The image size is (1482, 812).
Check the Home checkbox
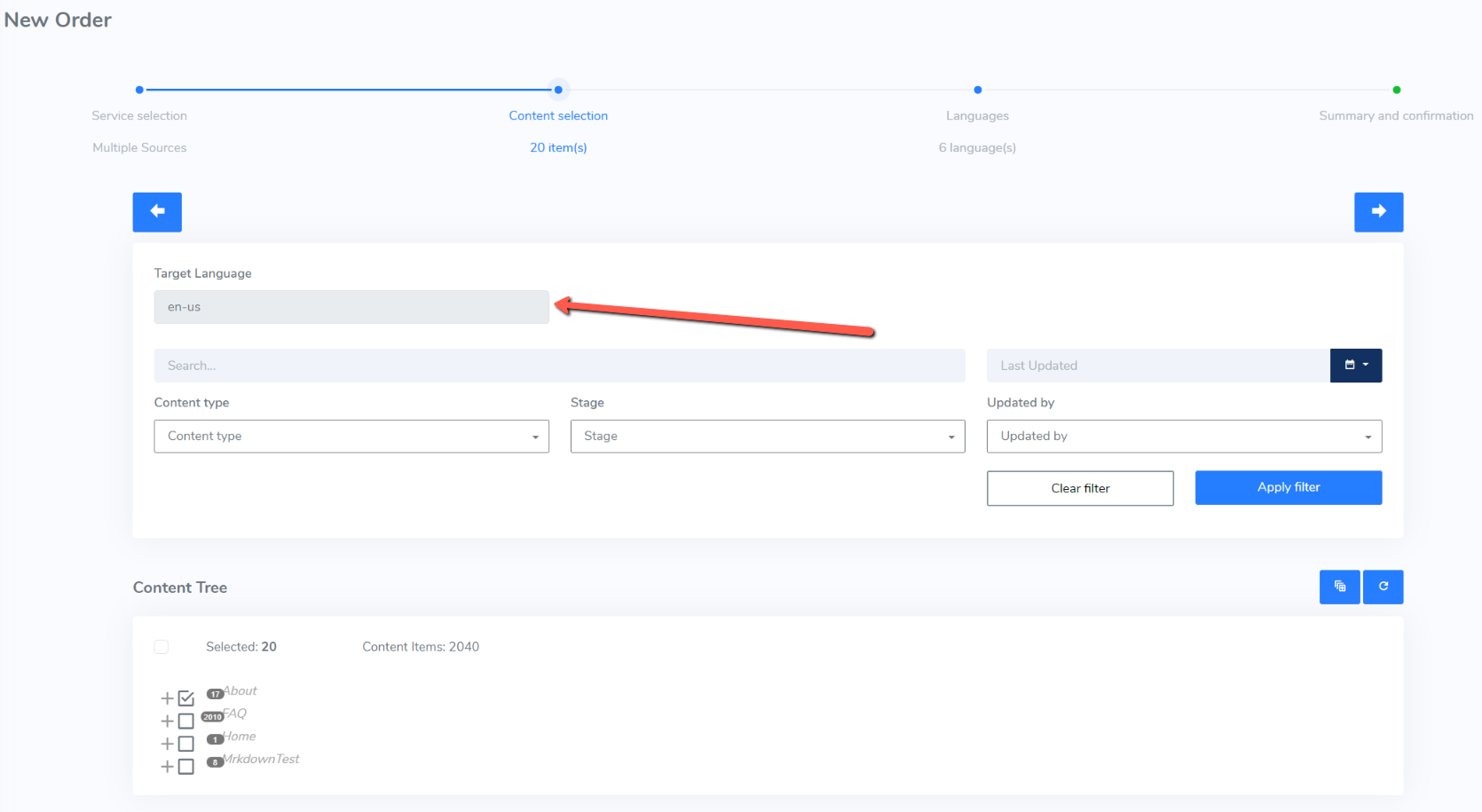tap(185, 744)
